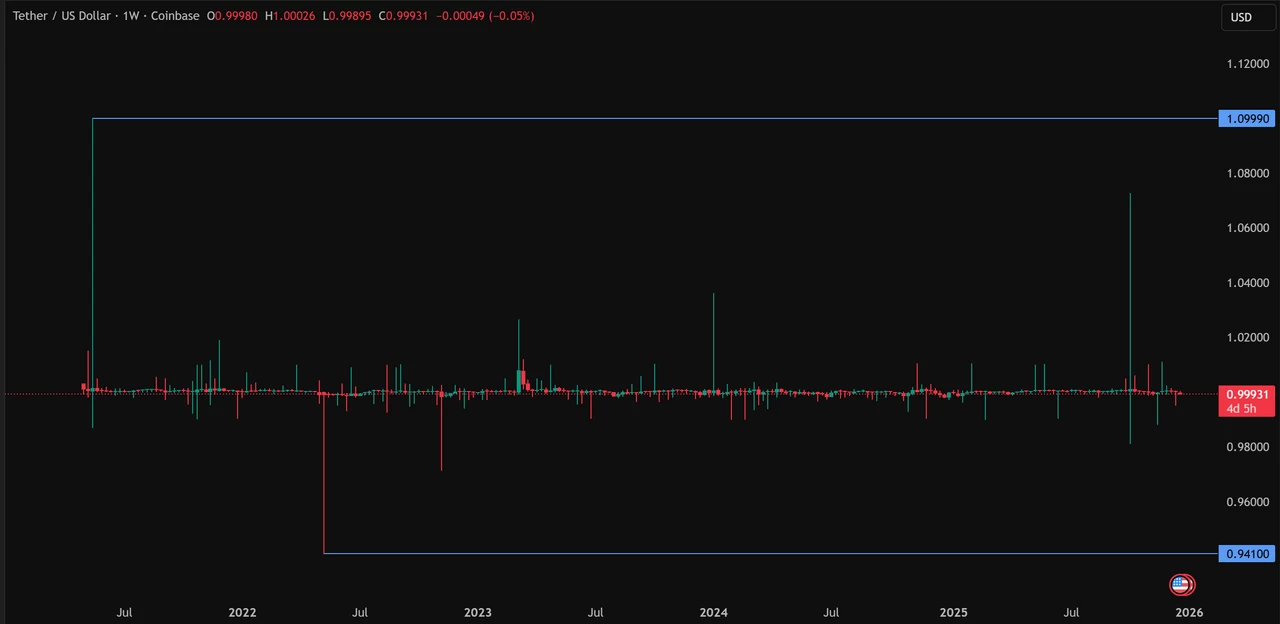Image resolution: width=1280 pixels, height=624 pixels.
Task: Click the 0.98000 price axis label
Action: coord(1247,447)
